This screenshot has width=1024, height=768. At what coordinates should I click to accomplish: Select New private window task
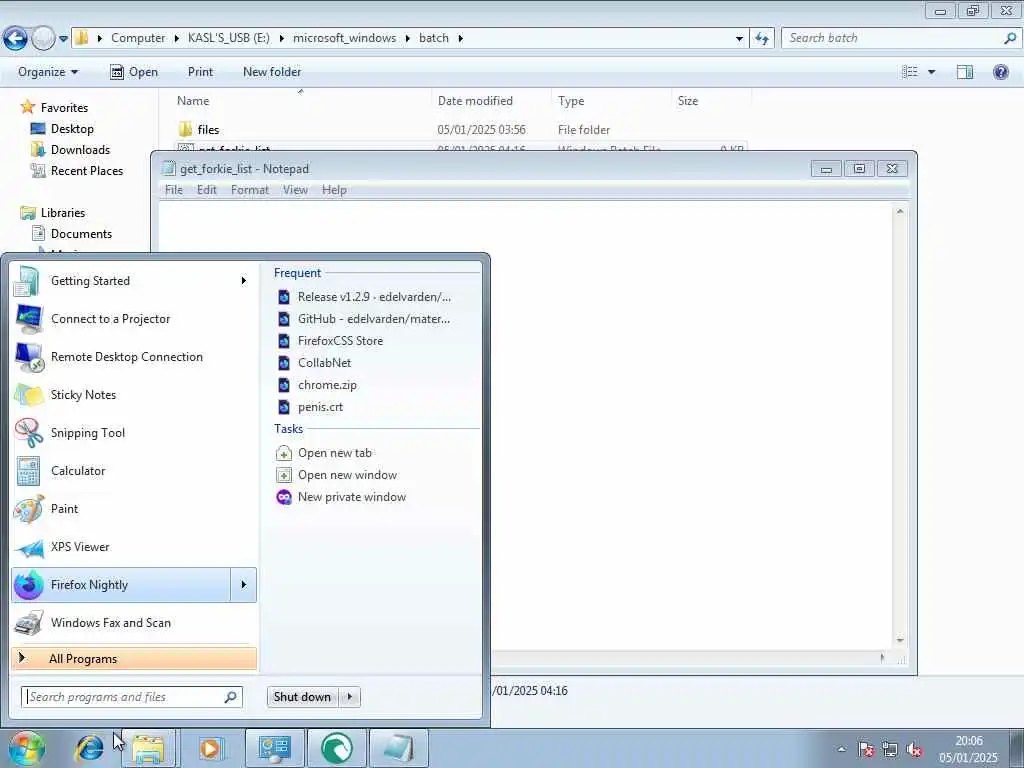pyautogui.click(x=352, y=497)
